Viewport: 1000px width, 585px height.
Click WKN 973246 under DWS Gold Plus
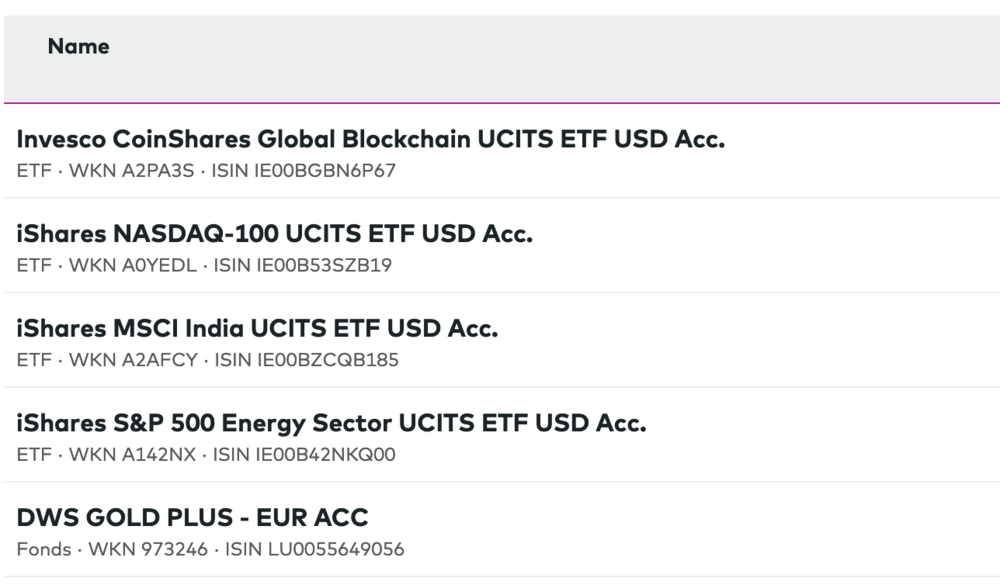[x=147, y=549]
